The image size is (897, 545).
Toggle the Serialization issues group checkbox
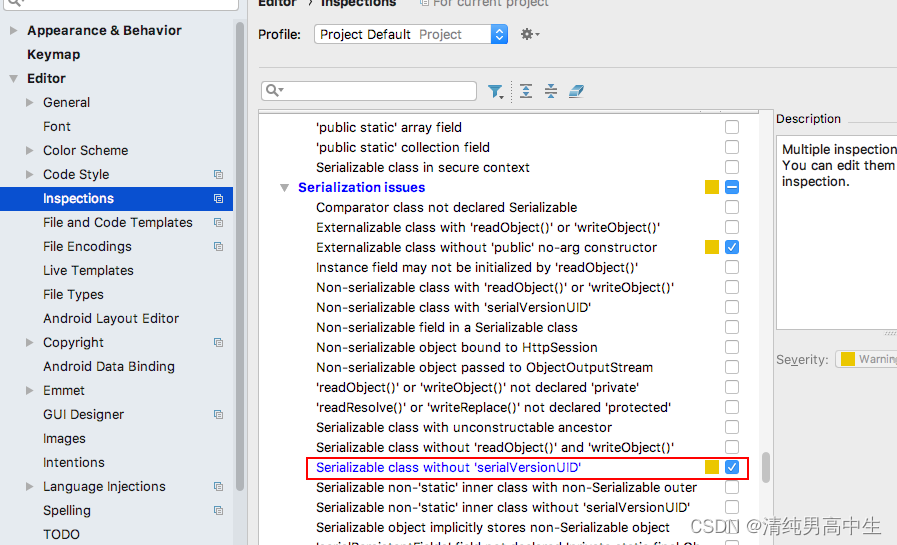click(x=732, y=187)
